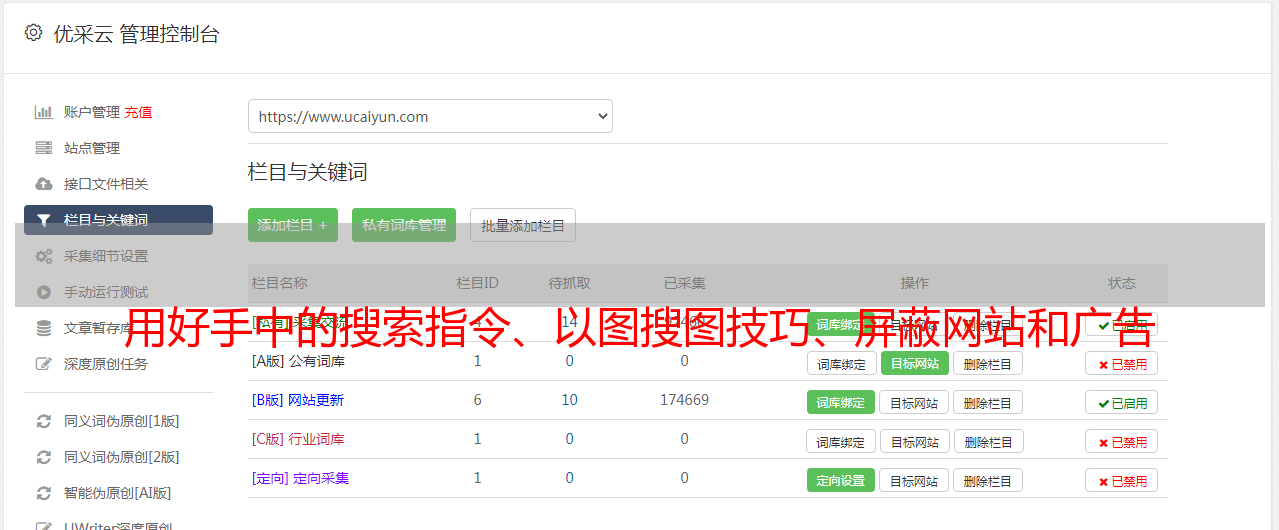Click 删除栏目 for [B版] 网站更新
The width and height of the screenshot is (1279, 530).
[x=988, y=403]
